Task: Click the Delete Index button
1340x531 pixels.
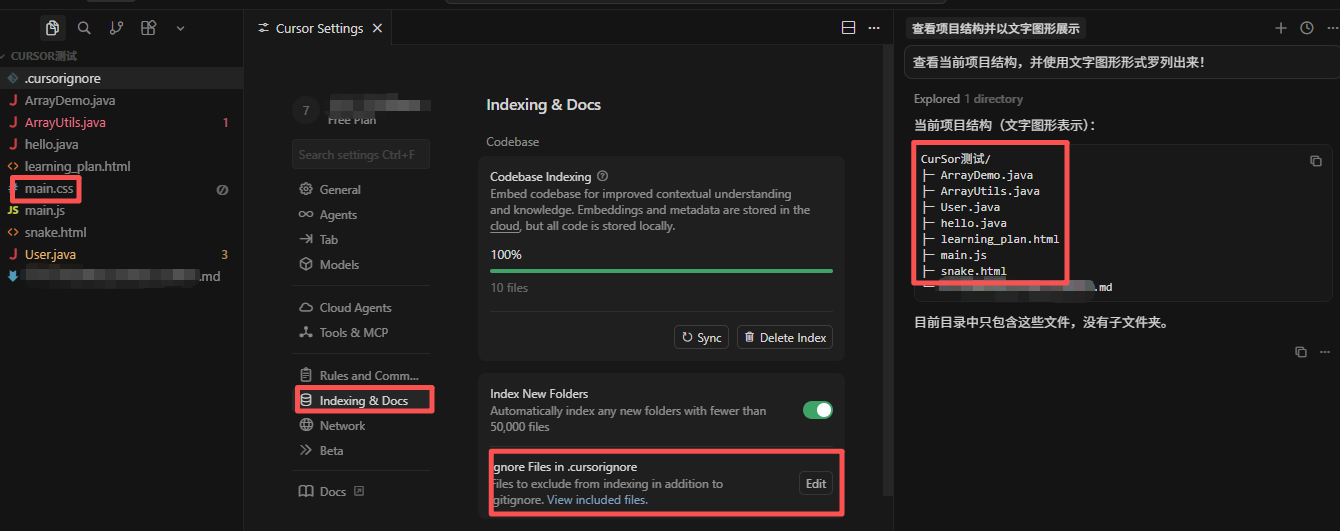Action: coord(785,337)
